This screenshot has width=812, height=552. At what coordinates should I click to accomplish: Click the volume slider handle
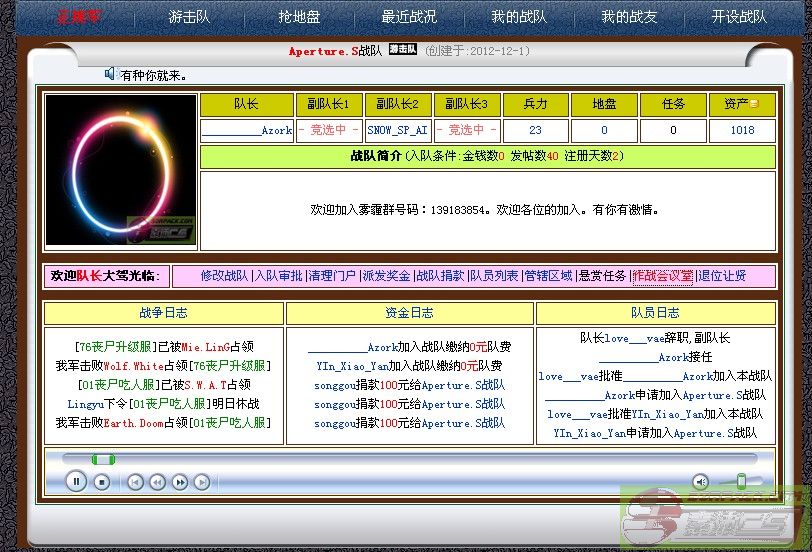pos(741,481)
